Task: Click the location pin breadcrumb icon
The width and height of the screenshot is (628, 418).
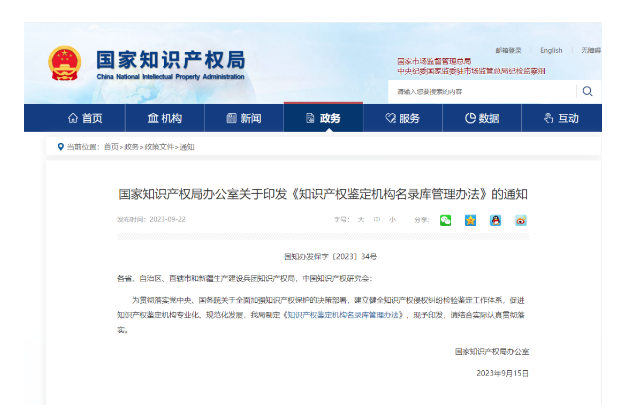Action: (60, 147)
